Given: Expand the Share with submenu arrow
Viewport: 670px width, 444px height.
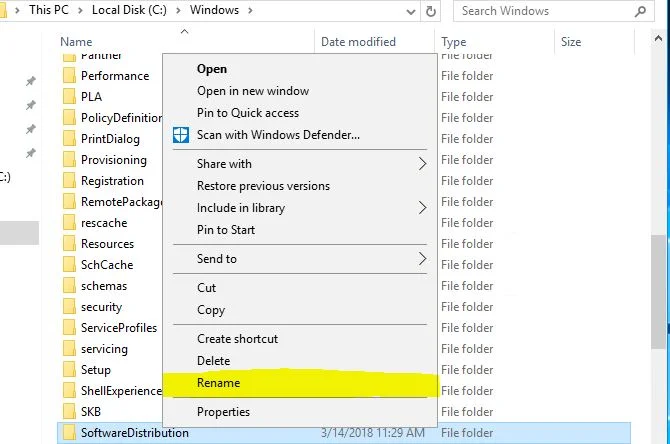Looking at the screenshot, I should pos(422,164).
